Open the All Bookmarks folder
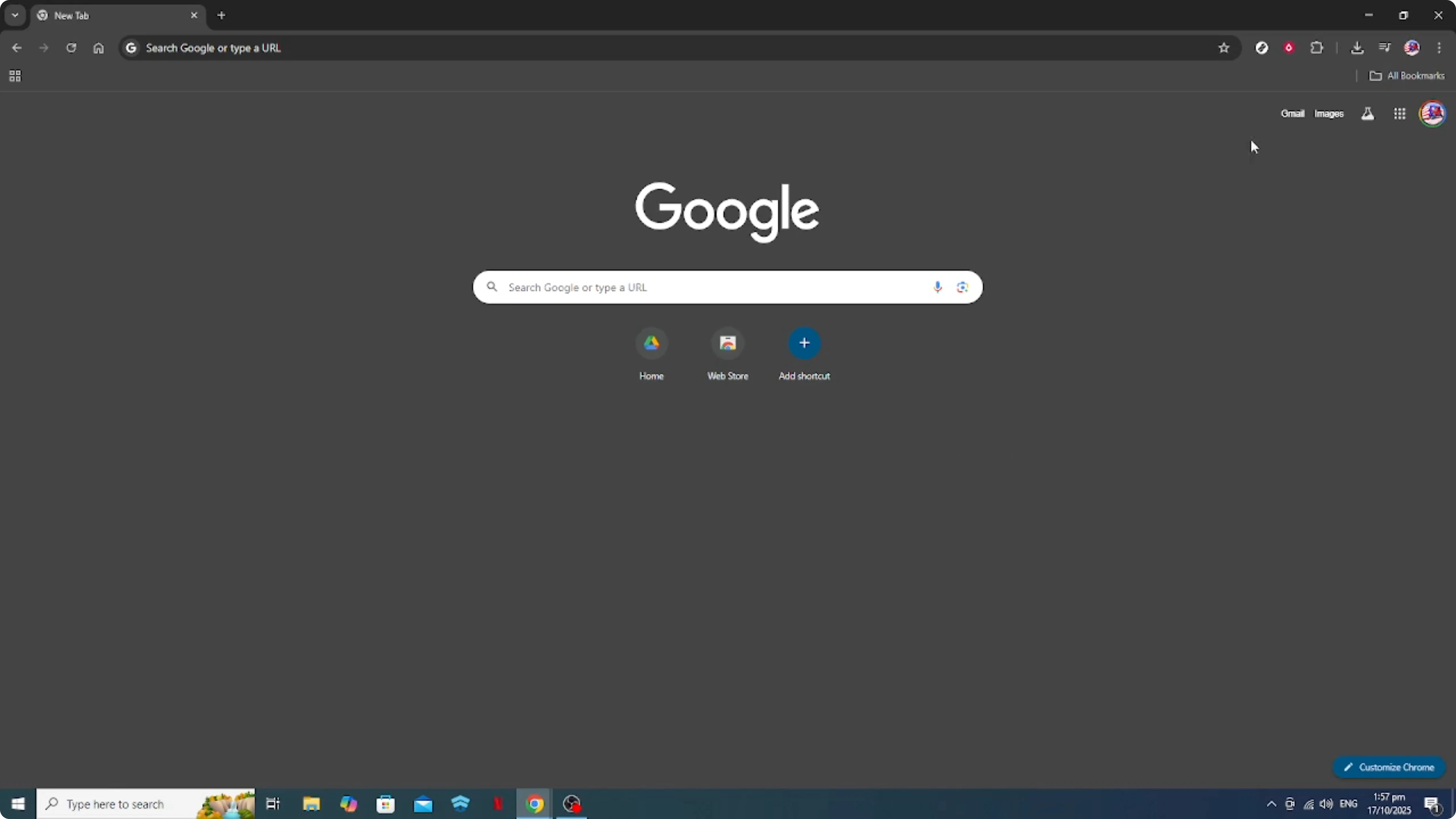The image size is (1456, 819). point(1407,76)
